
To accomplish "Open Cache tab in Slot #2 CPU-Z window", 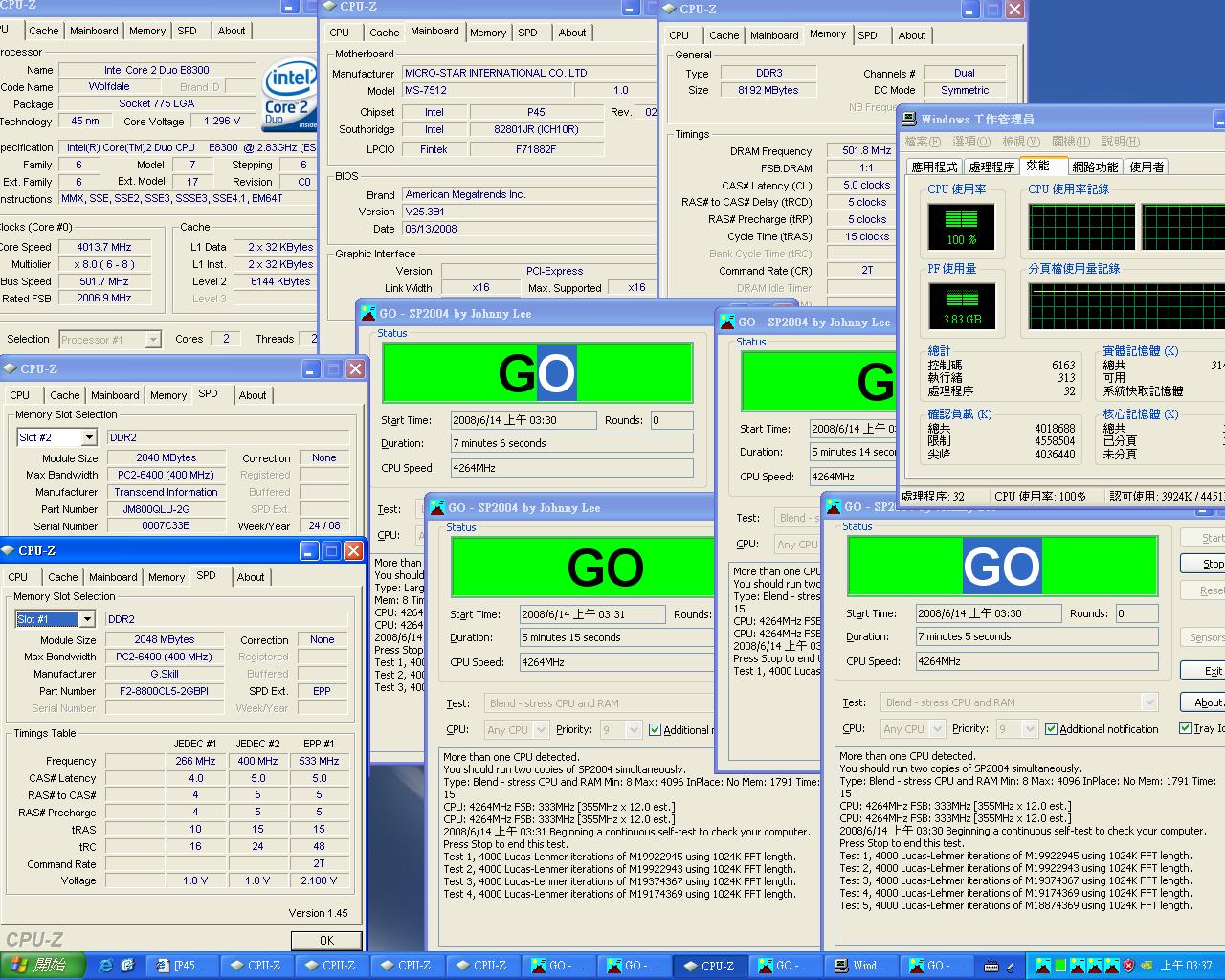I will pos(65,395).
